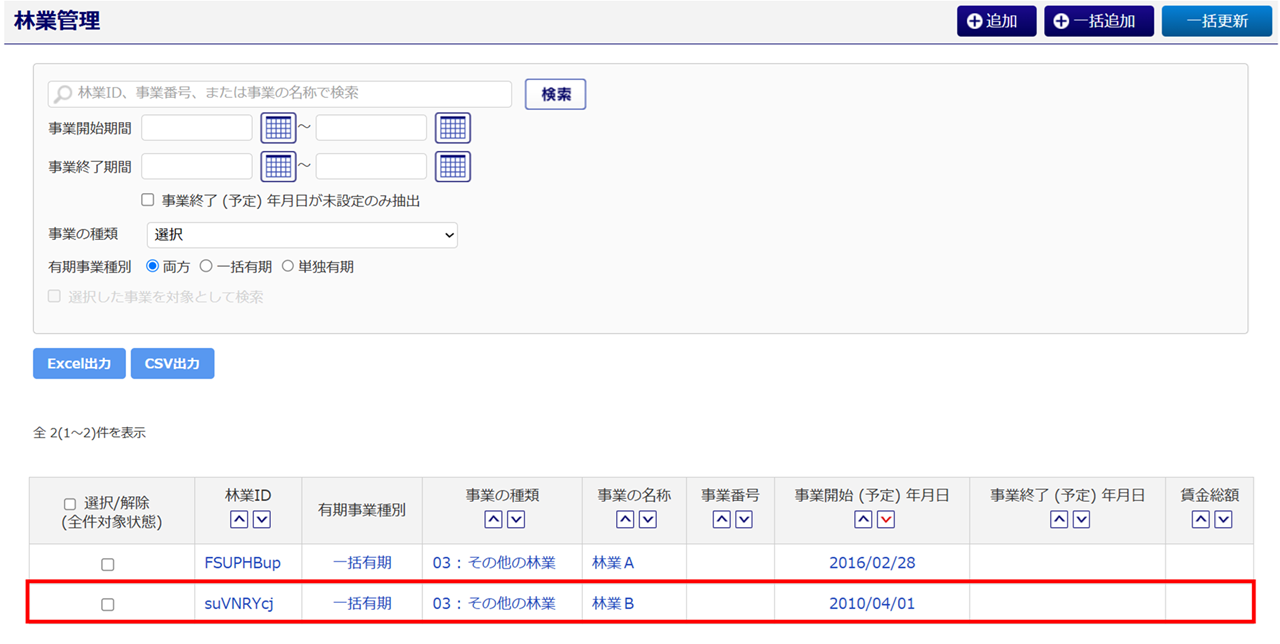
Task: Sort 事業開始 (予定) 年月日 column descending
Action: (884, 519)
